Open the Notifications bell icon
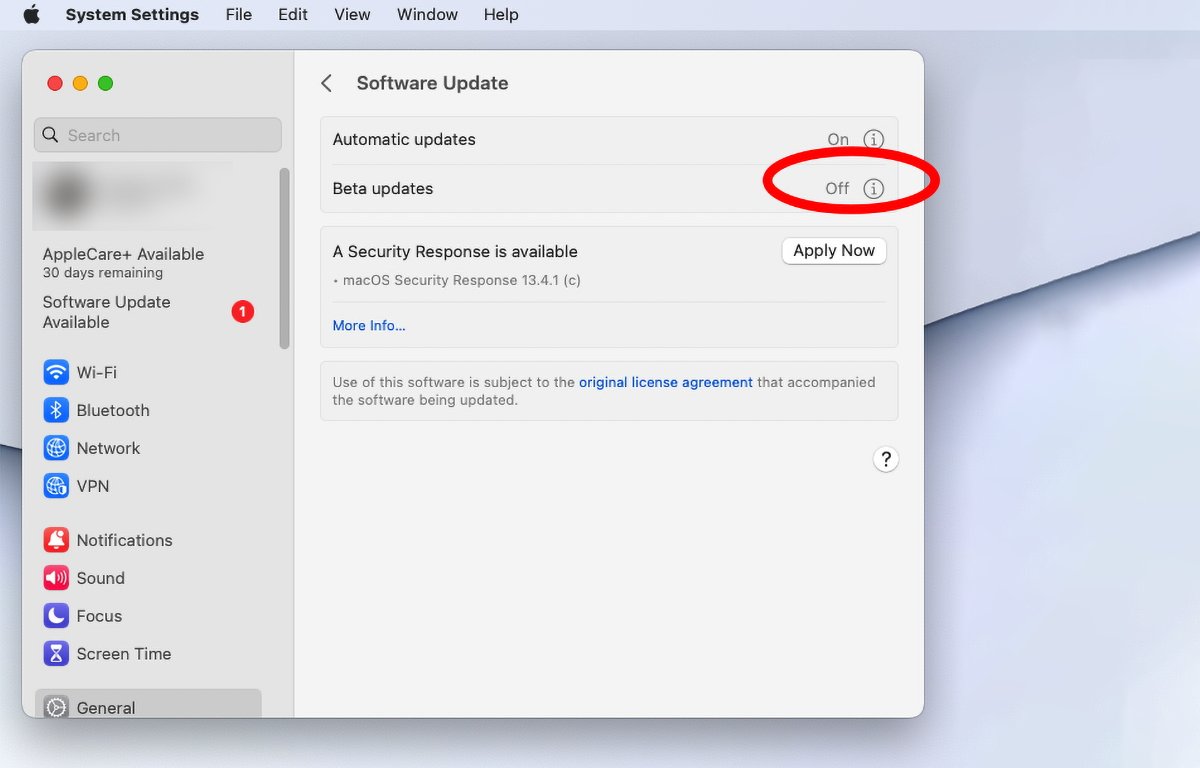Screen dimensions: 1200x768 coord(56,540)
